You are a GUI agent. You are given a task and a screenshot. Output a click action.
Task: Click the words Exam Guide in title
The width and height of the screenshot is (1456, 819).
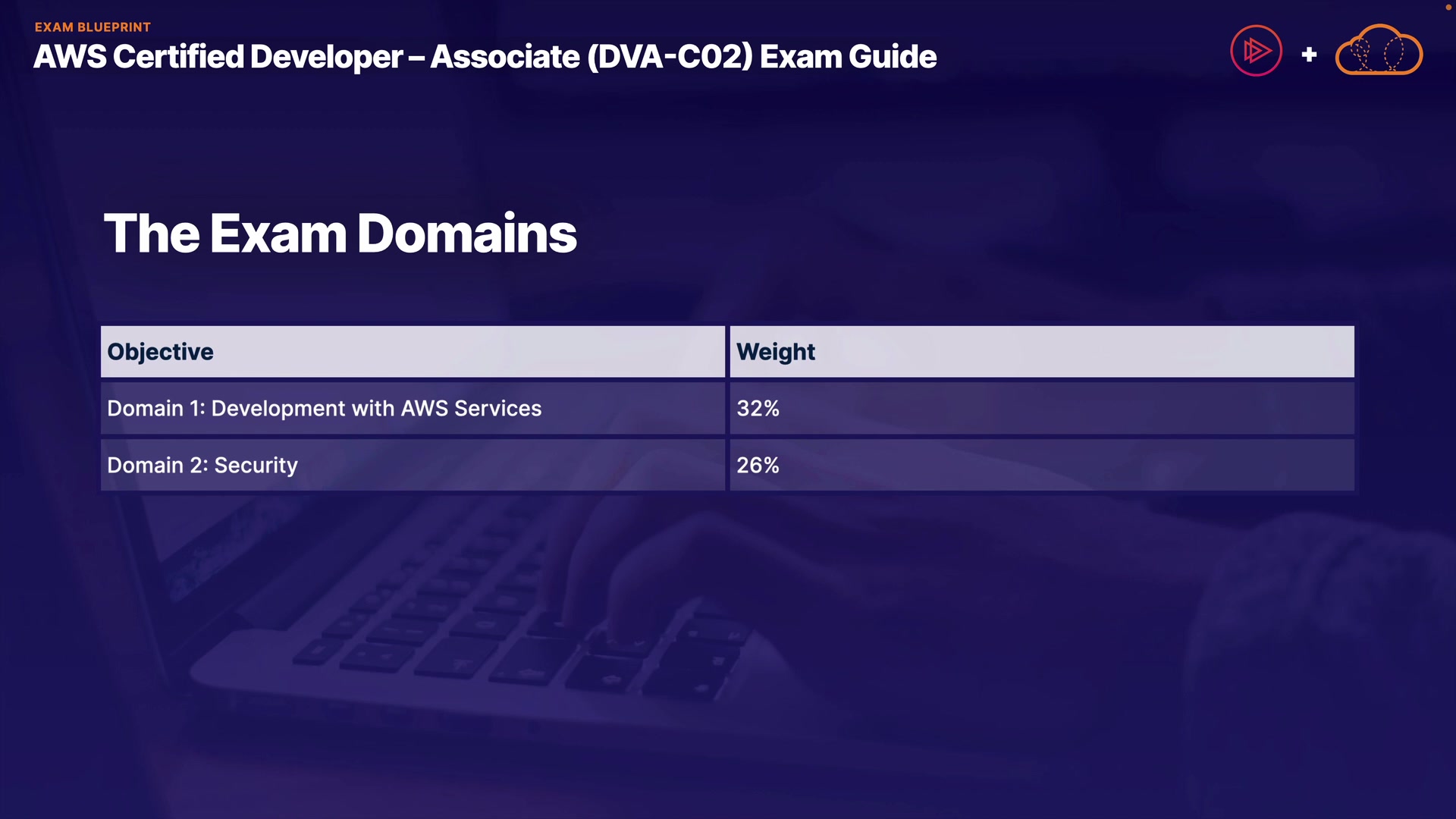click(848, 57)
